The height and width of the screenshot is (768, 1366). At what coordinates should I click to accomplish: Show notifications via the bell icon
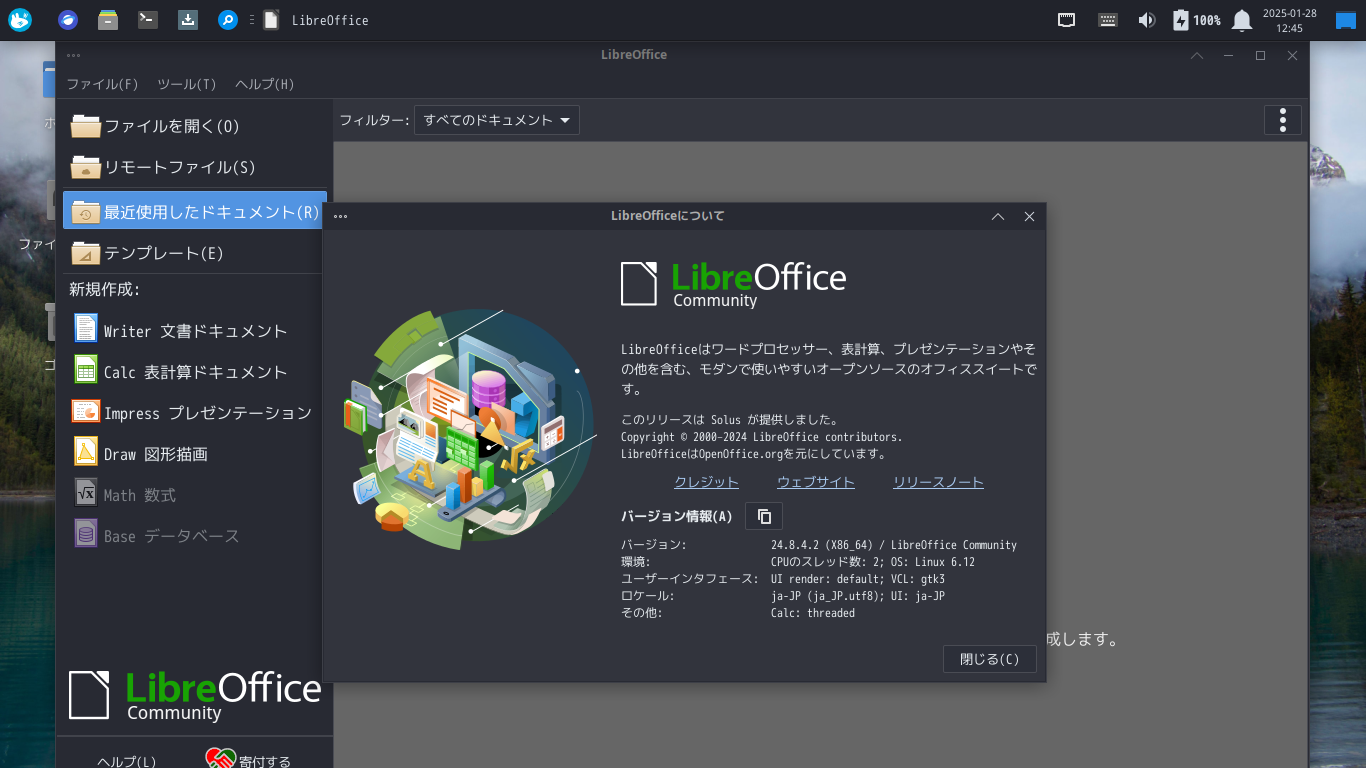coord(1242,20)
